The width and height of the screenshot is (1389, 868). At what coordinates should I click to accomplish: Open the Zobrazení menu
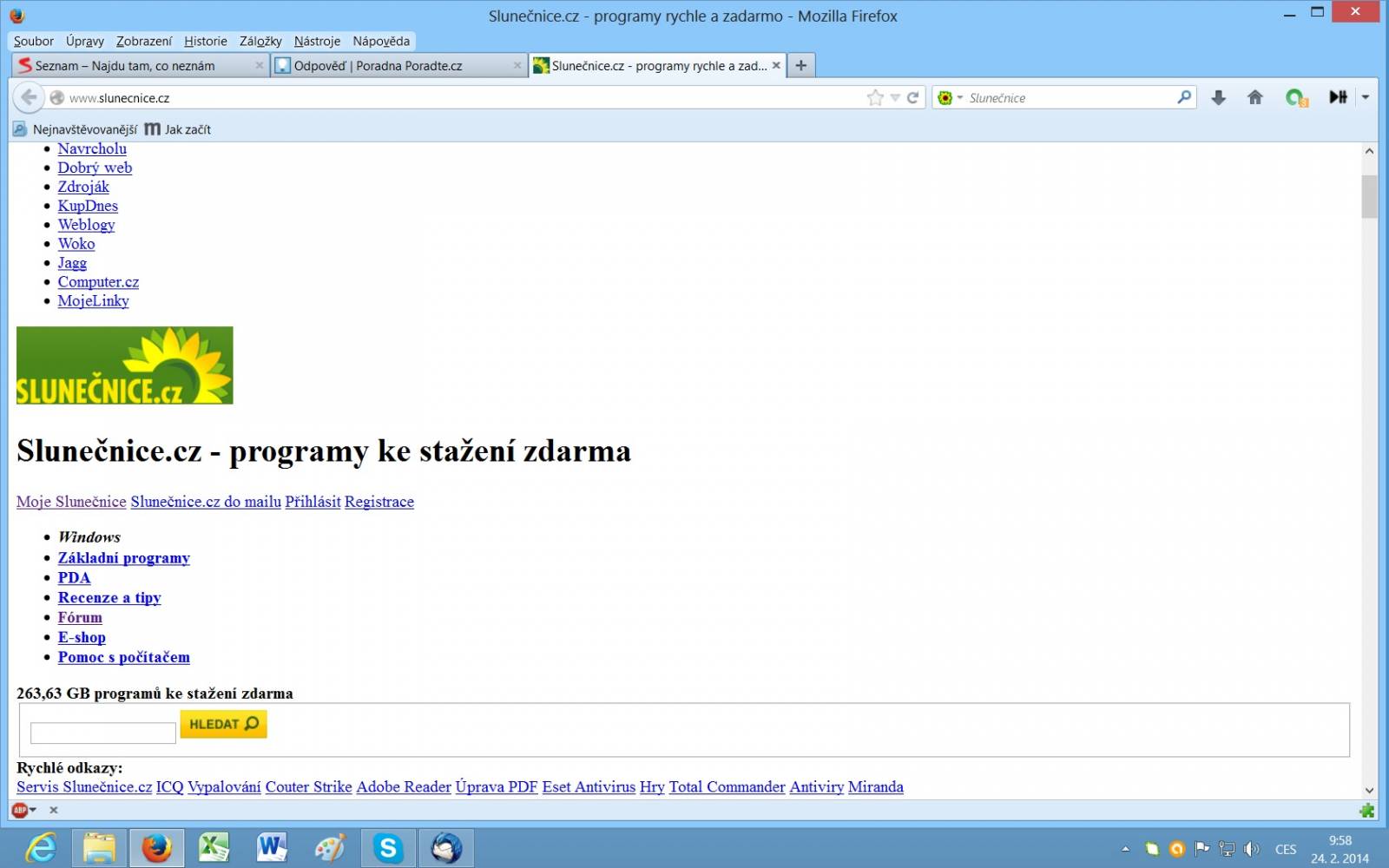coord(144,41)
